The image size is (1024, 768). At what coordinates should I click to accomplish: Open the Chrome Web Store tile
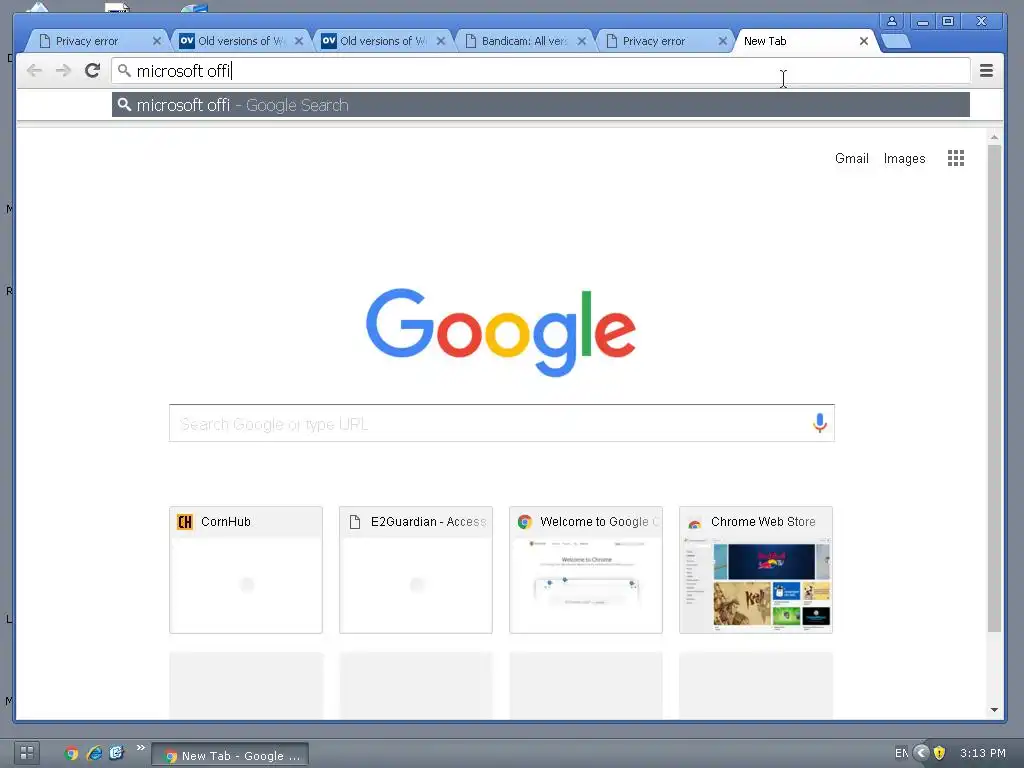tap(756, 569)
